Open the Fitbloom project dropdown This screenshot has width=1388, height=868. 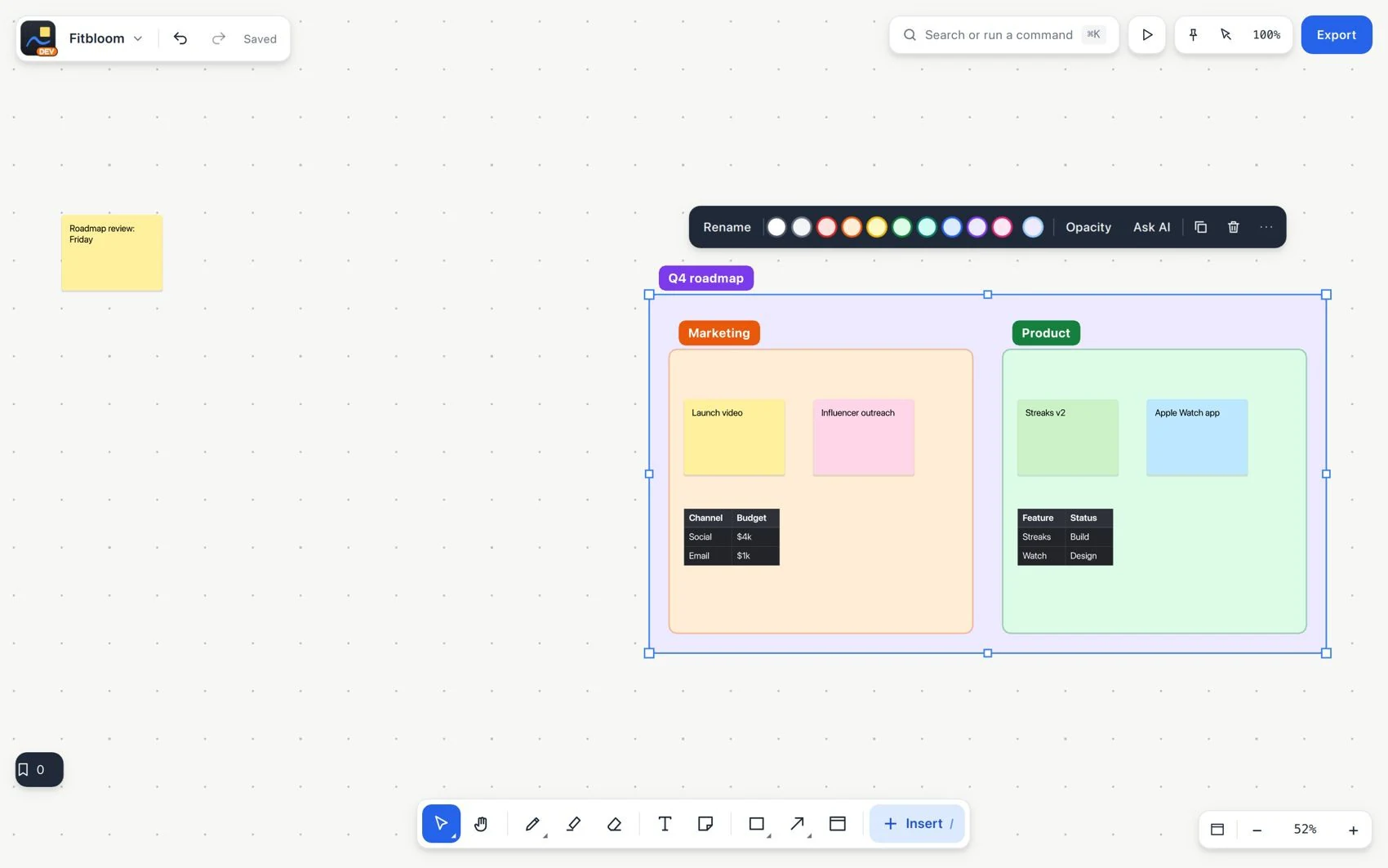click(106, 38)
